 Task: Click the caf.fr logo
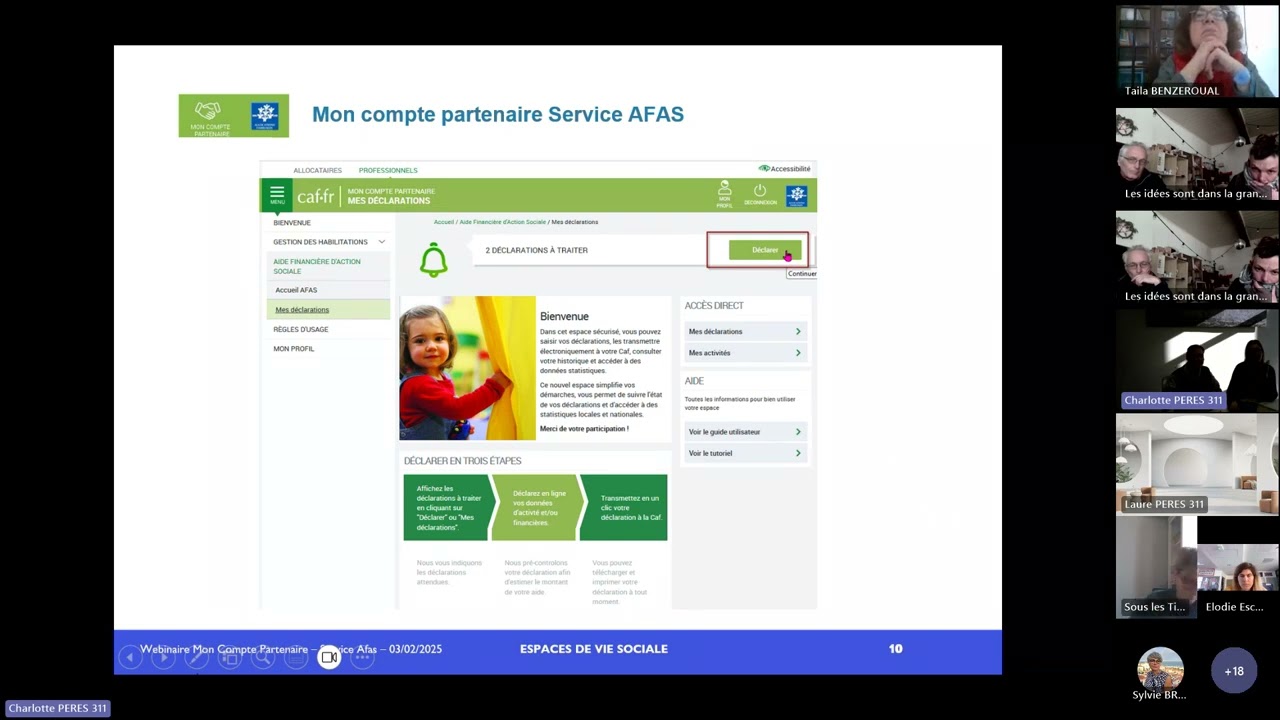(316, 196)
